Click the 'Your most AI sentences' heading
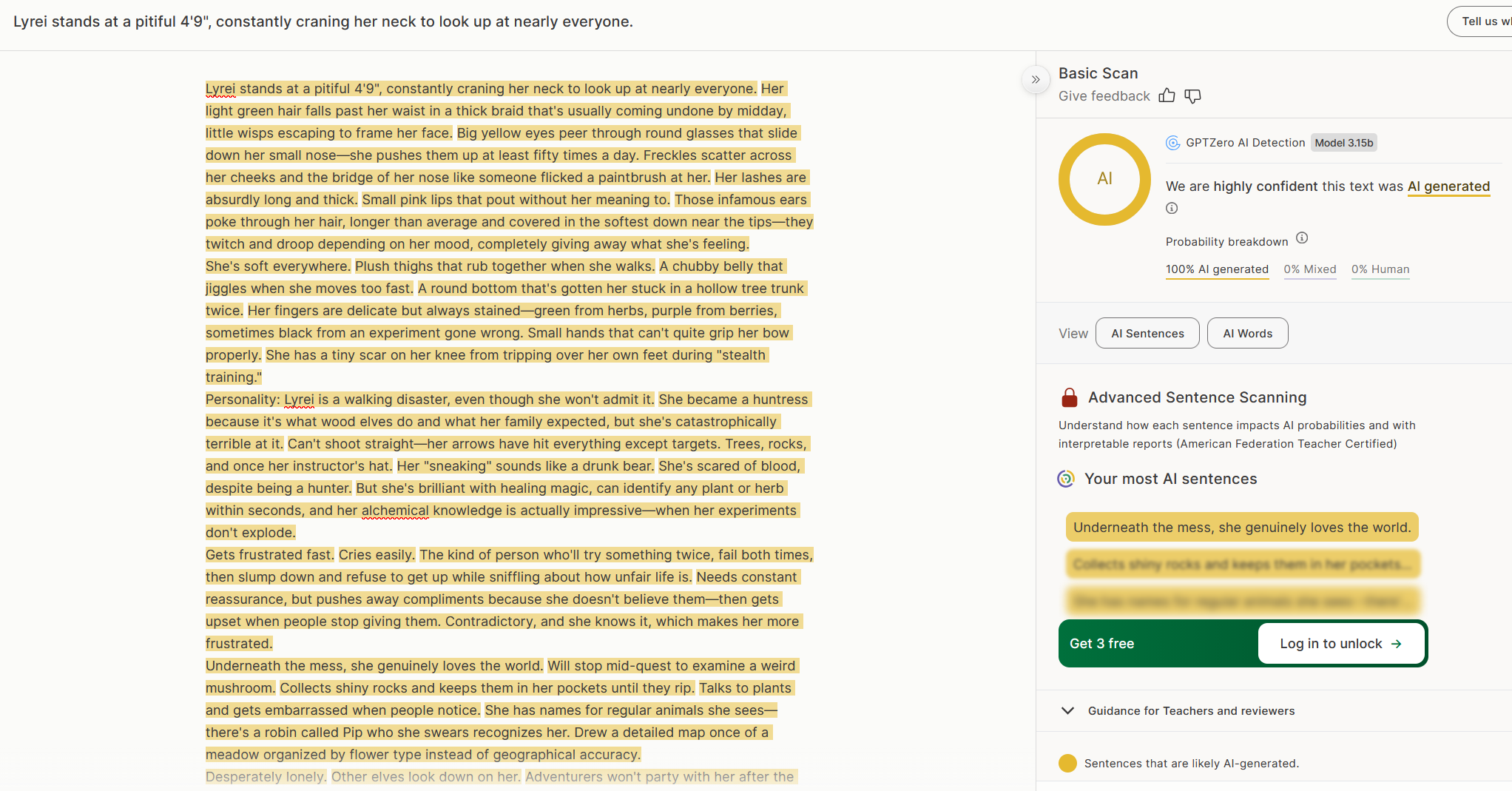 [x=1170, y=479]
